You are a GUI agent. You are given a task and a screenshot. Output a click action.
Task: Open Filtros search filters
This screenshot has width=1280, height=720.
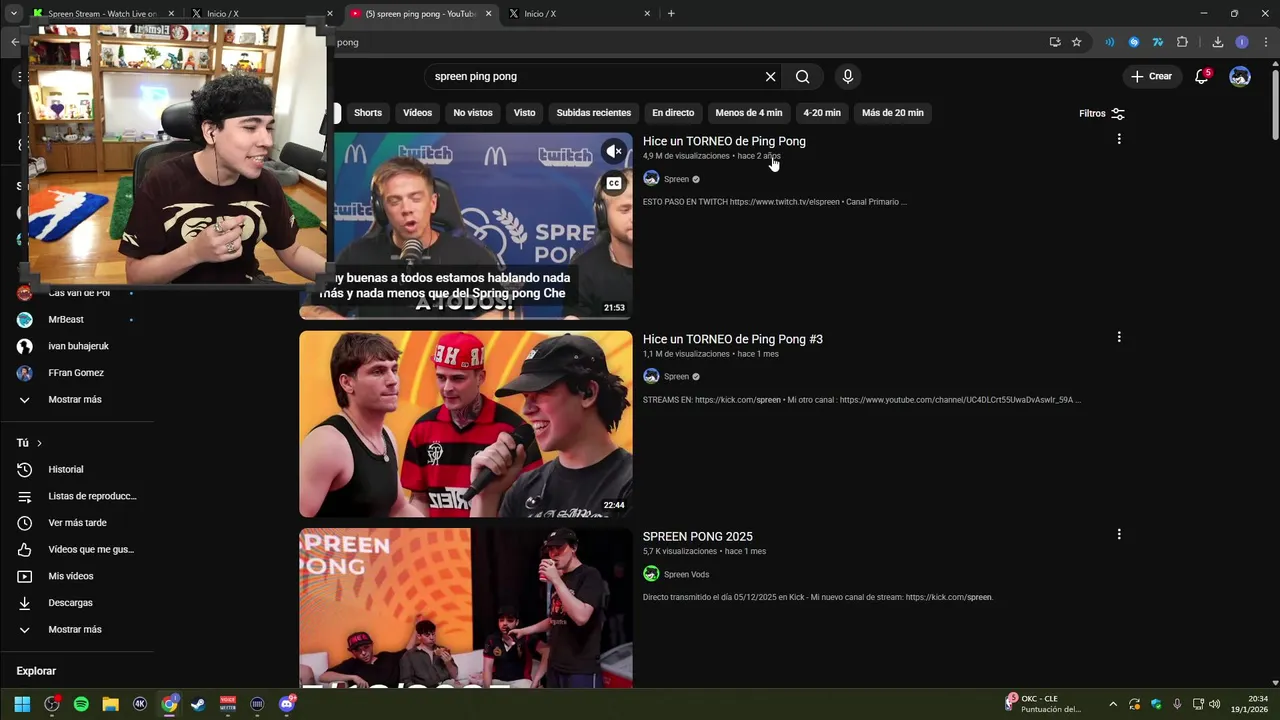point(1102,114)
